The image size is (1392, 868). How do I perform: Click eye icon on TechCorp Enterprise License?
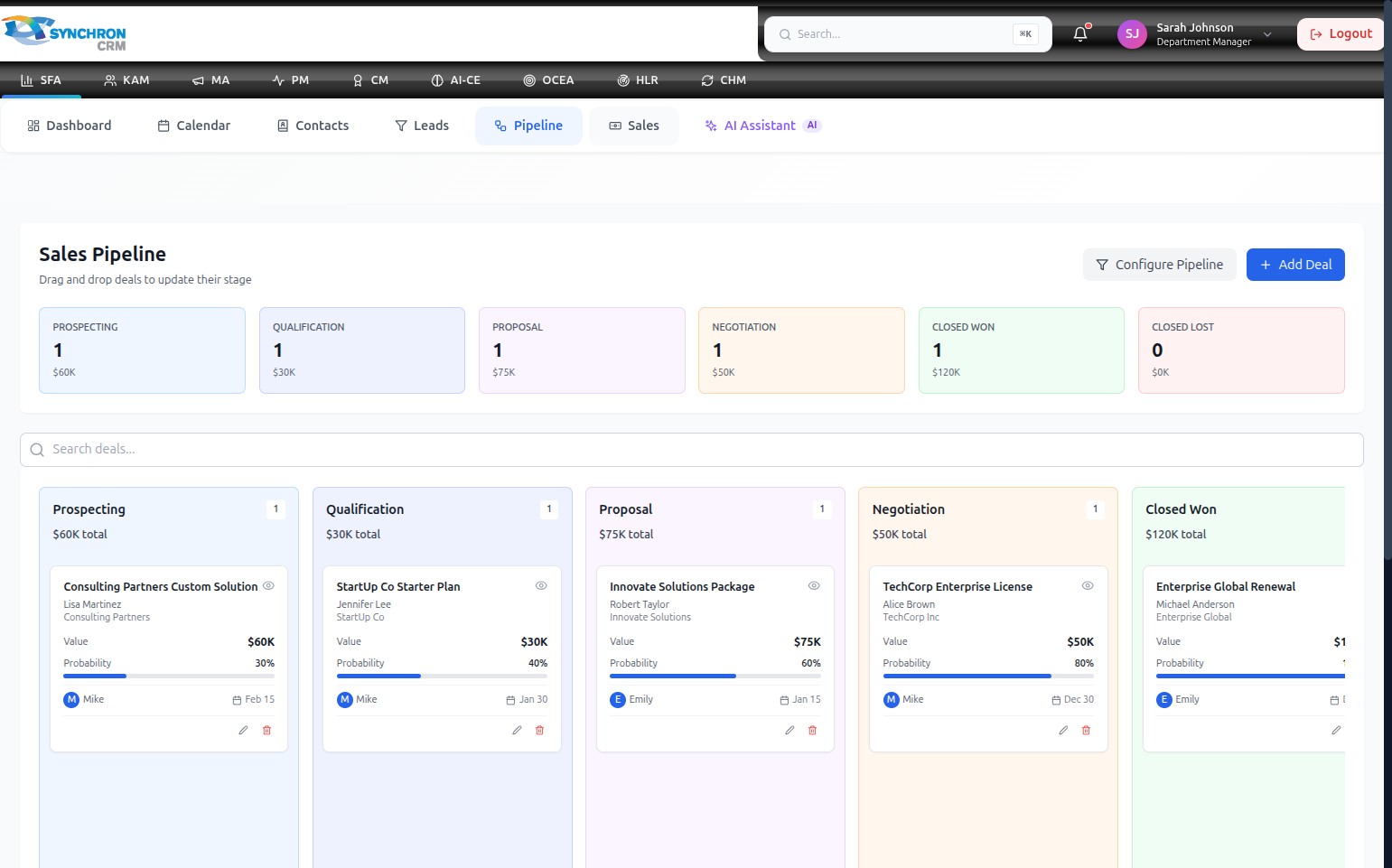[x=1088, y=585]
